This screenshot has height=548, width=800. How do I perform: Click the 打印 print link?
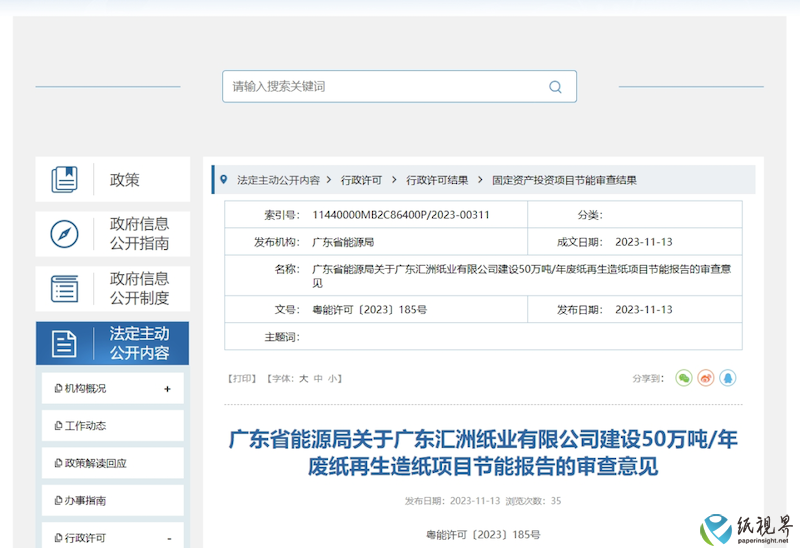point(241,379)
